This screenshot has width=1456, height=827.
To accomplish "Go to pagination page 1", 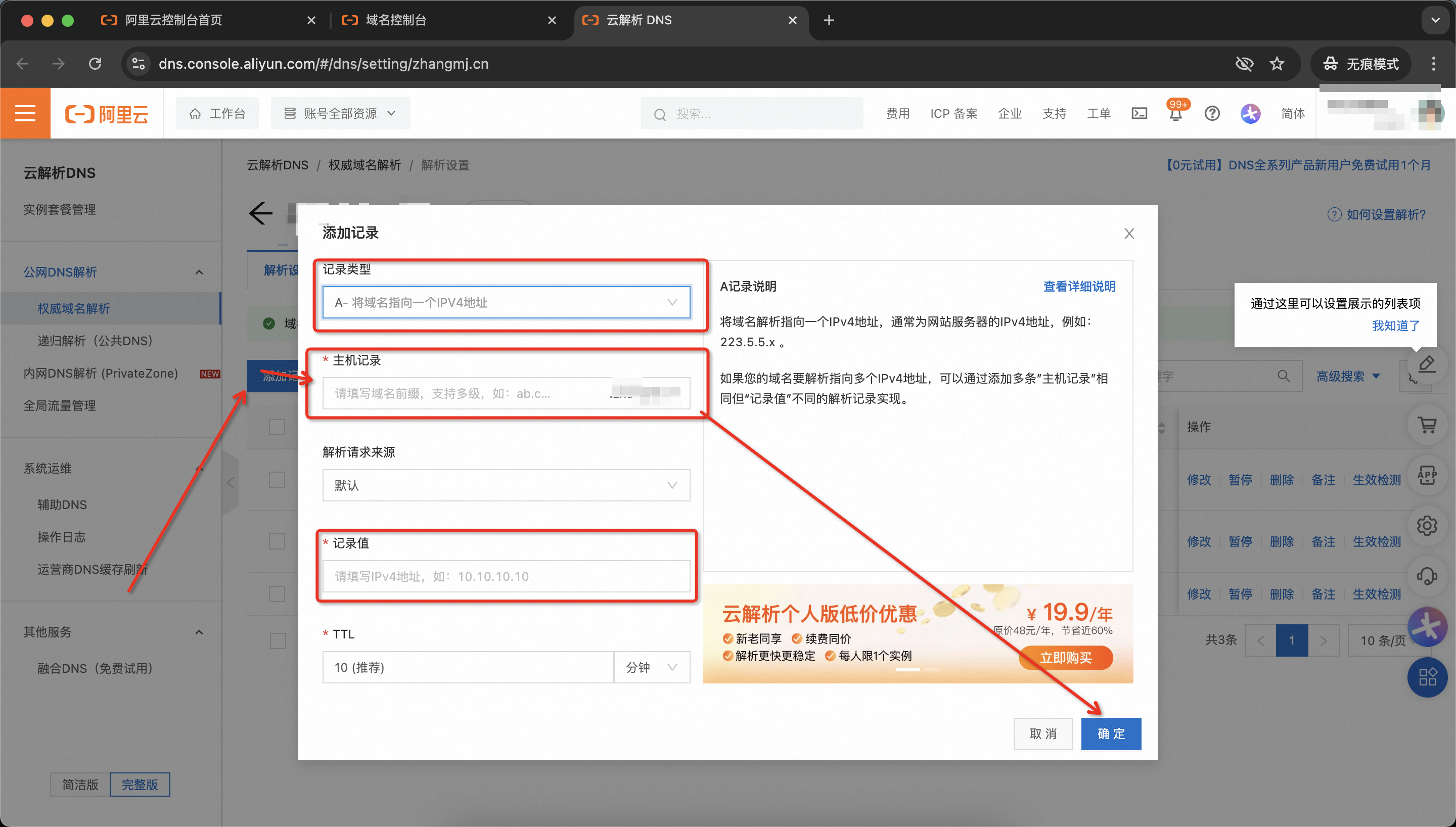I will click(1292, 640).
